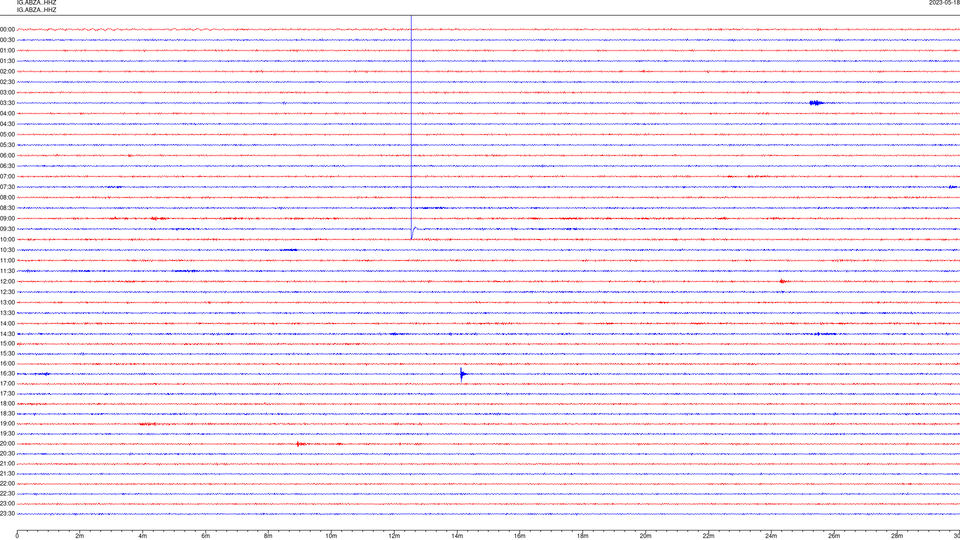Image resolution: width=960 pixels, height=540 pixels.
Task: Click the 26m axis tick label
Action: (x=834, y=536)
